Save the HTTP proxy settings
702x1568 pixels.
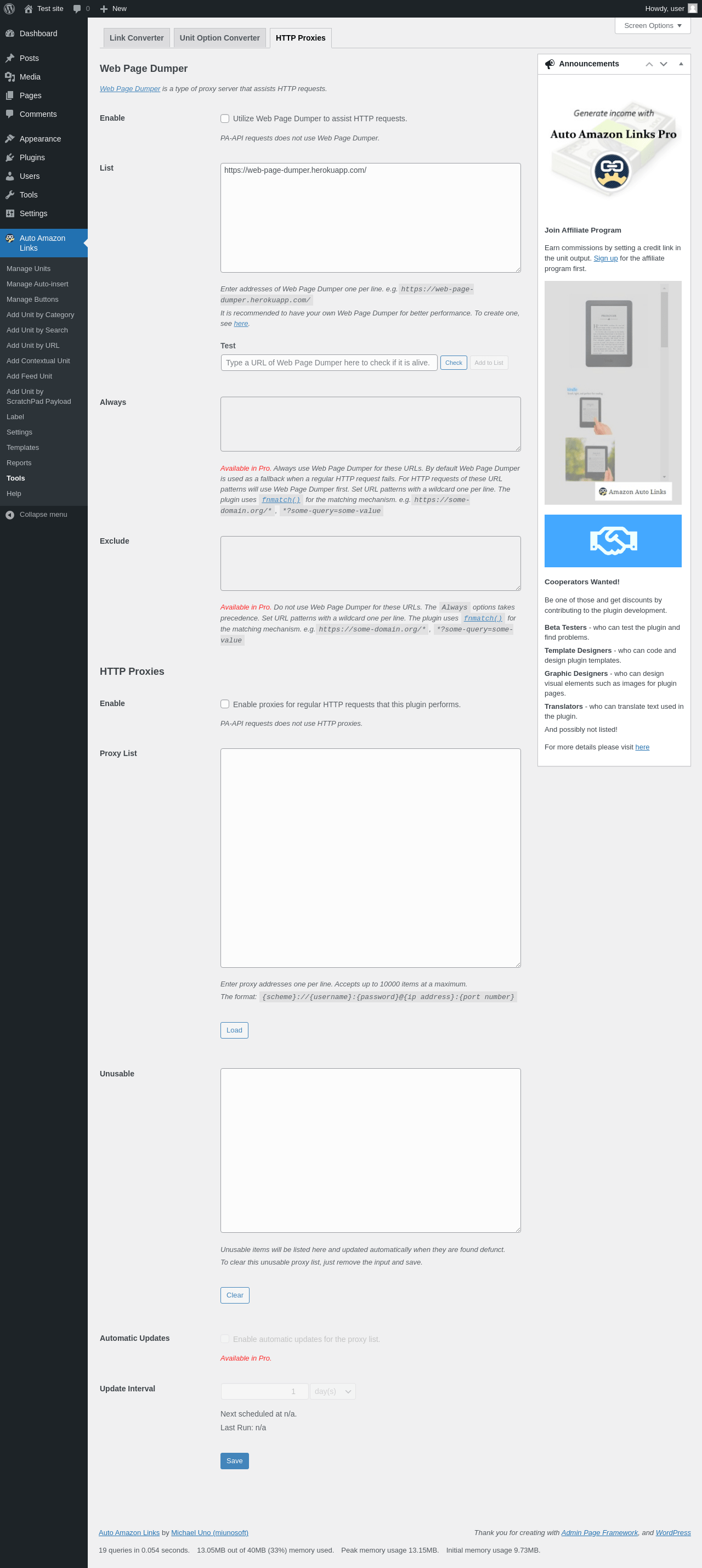click(234, 1461)
